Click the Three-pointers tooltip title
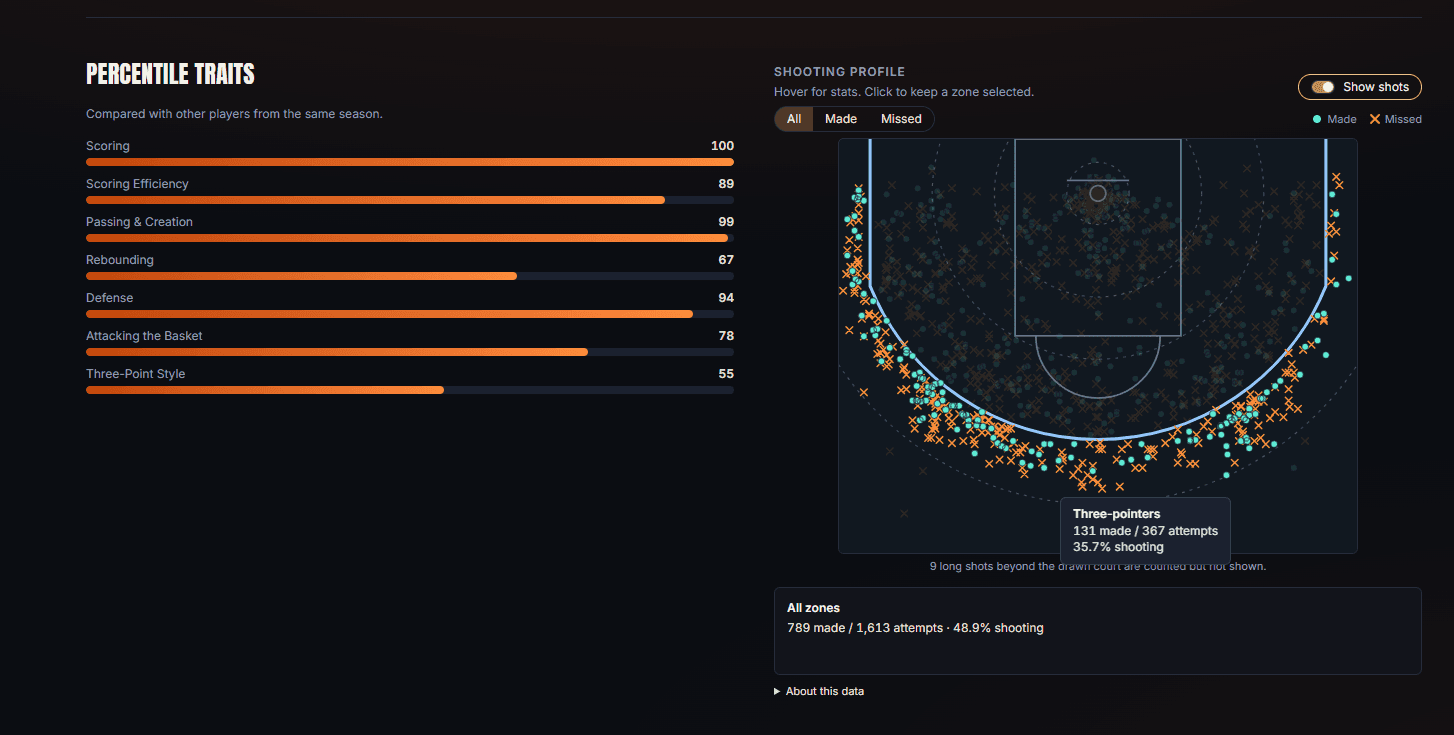The height and width of the screenshot is (735, 1454). tap(1116, 514)
